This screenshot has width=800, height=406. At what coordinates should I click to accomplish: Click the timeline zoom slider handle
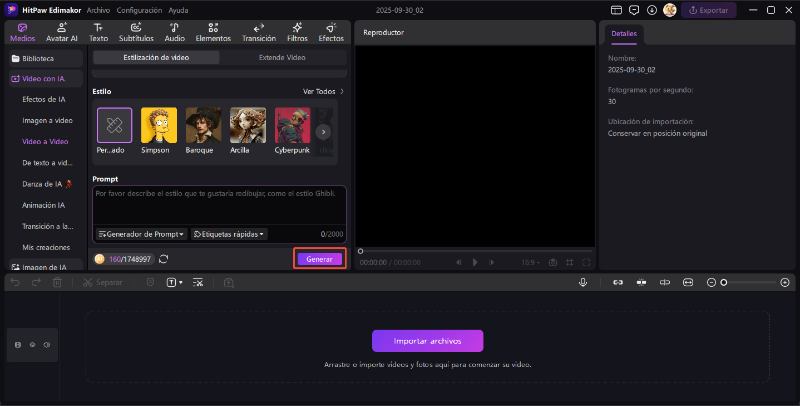point(724,283)
